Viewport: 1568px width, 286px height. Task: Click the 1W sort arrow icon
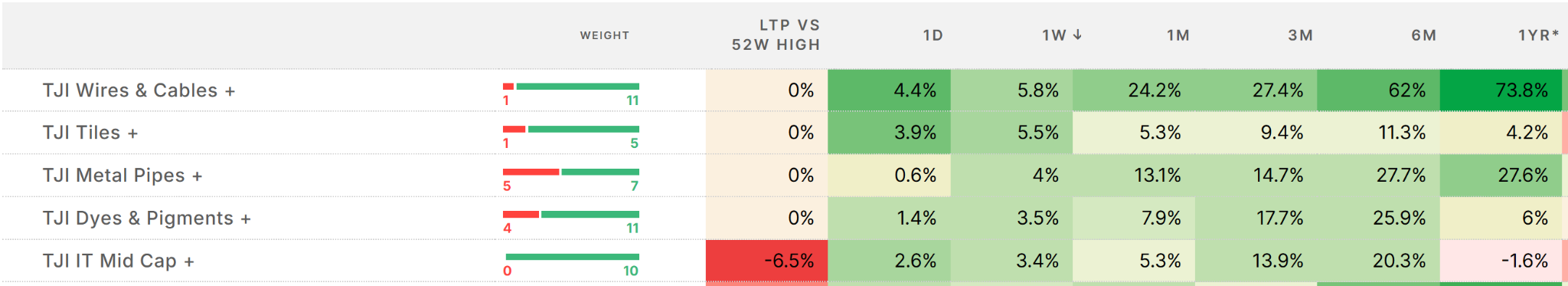1077,35
